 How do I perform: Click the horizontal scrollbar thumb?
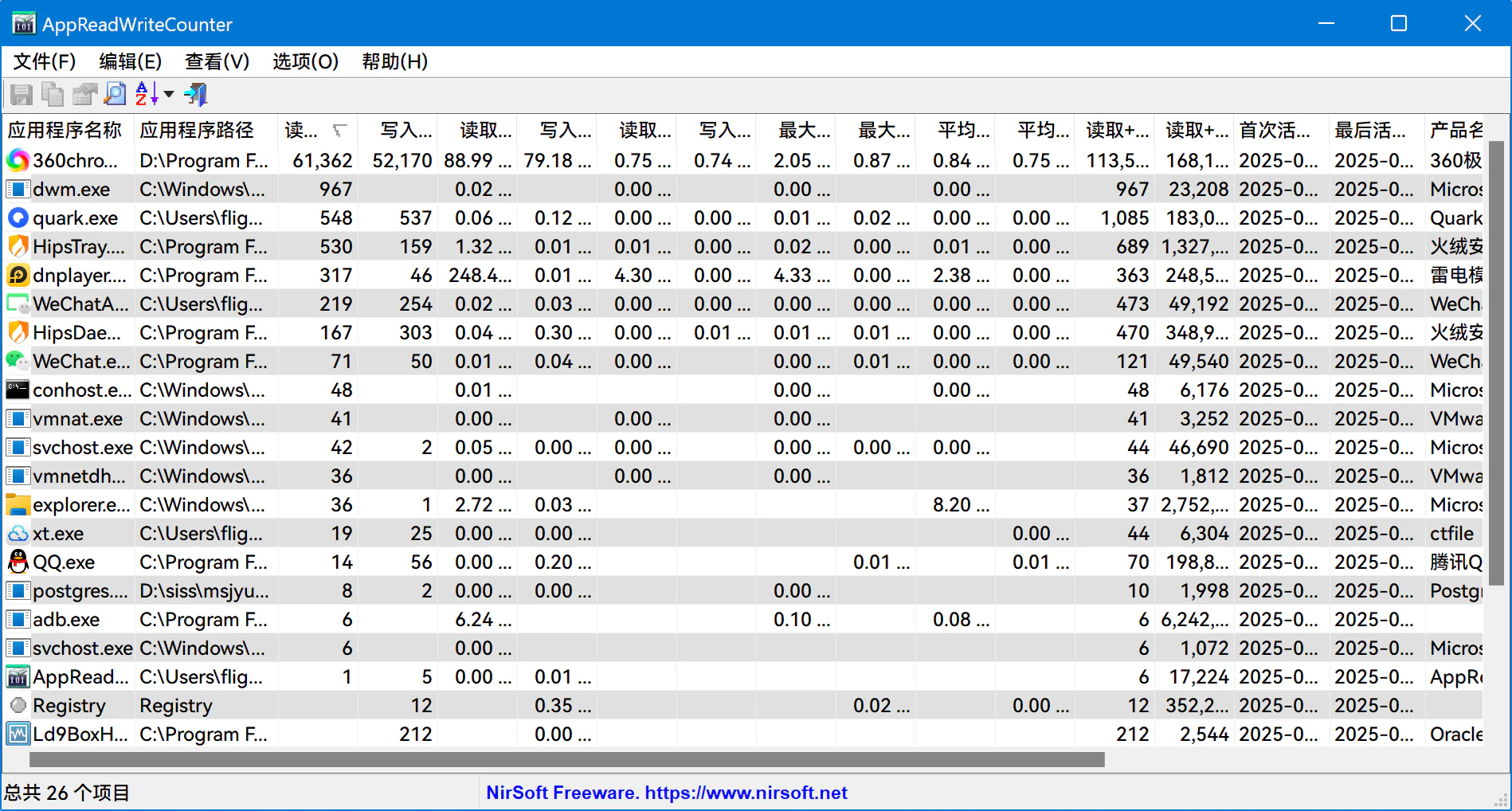(567, 760)
